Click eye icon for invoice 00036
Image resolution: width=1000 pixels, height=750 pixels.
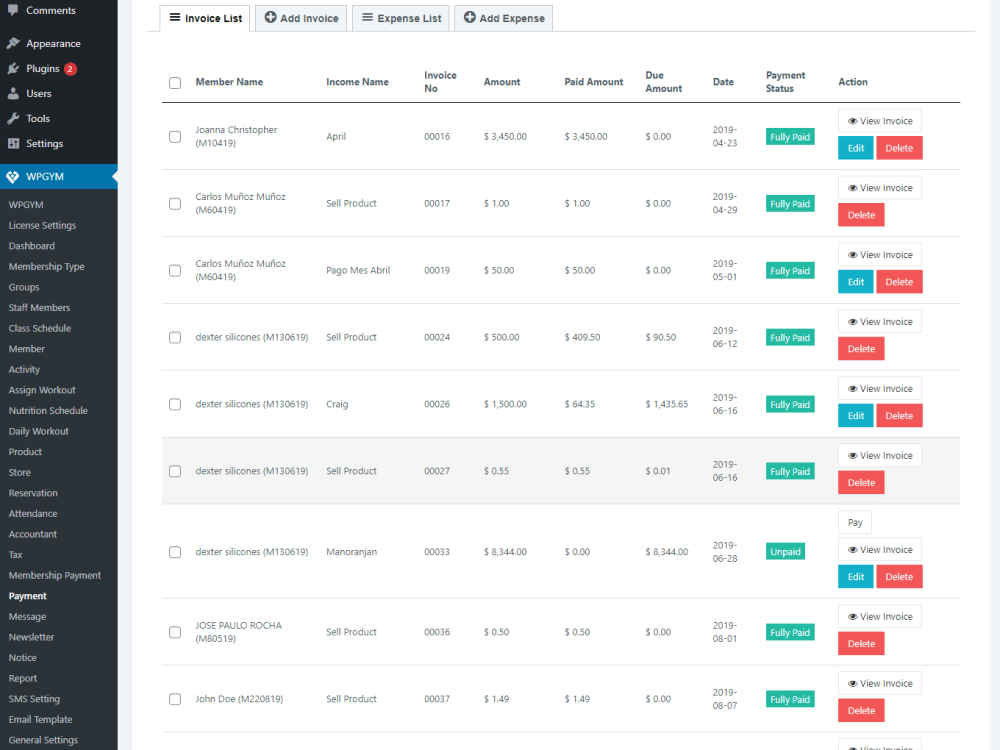point(852,617)
